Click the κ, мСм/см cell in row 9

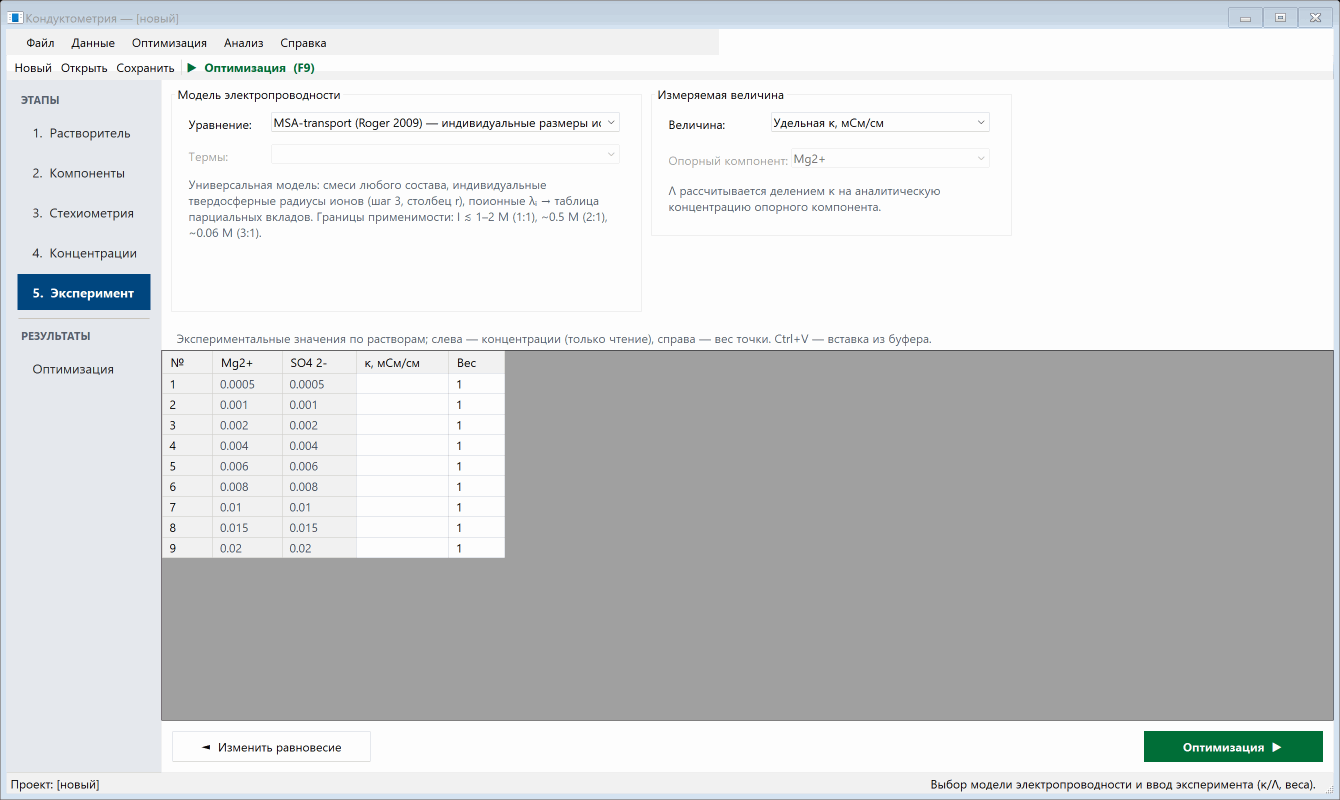(402, 548)
